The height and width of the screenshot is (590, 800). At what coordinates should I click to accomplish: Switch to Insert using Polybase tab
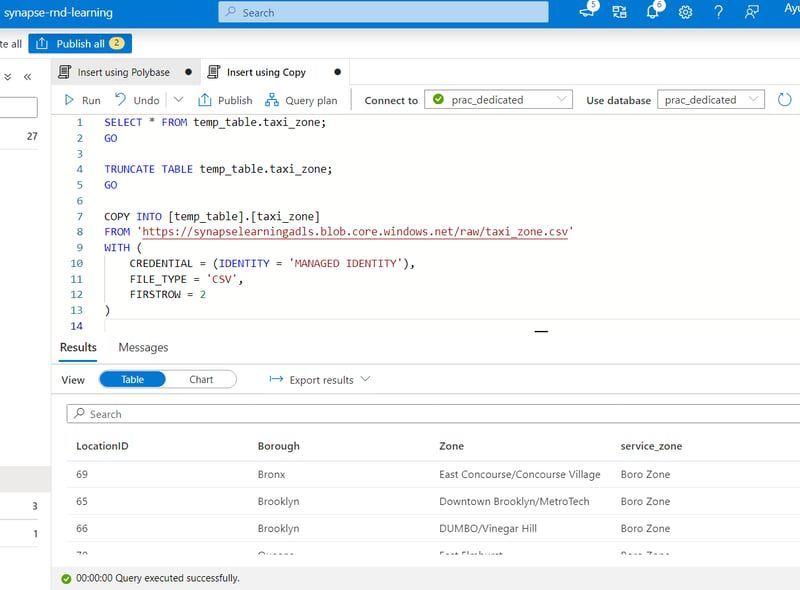pos(125,72)
